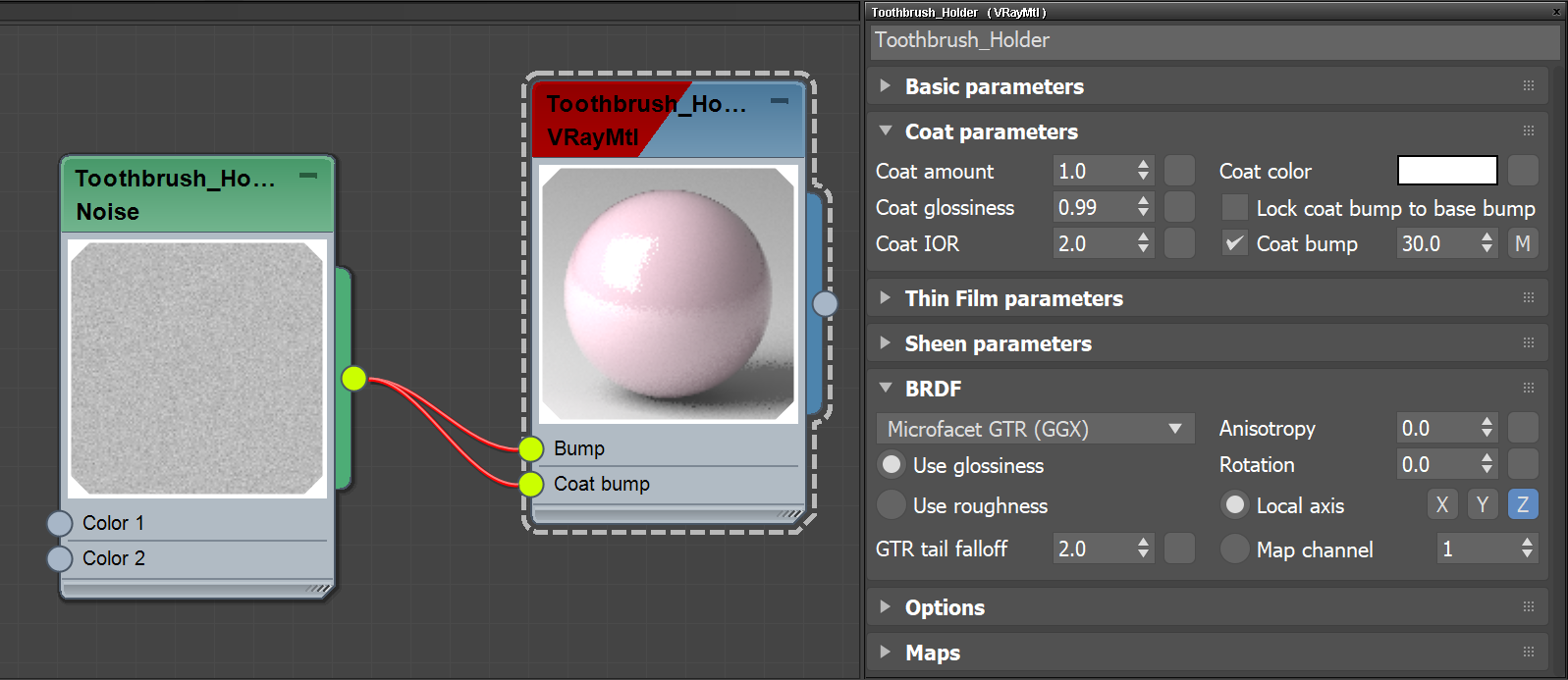Expand the Thin Film parameters rollout
The image size is (1568, 680).
click(x=886, y=297)
